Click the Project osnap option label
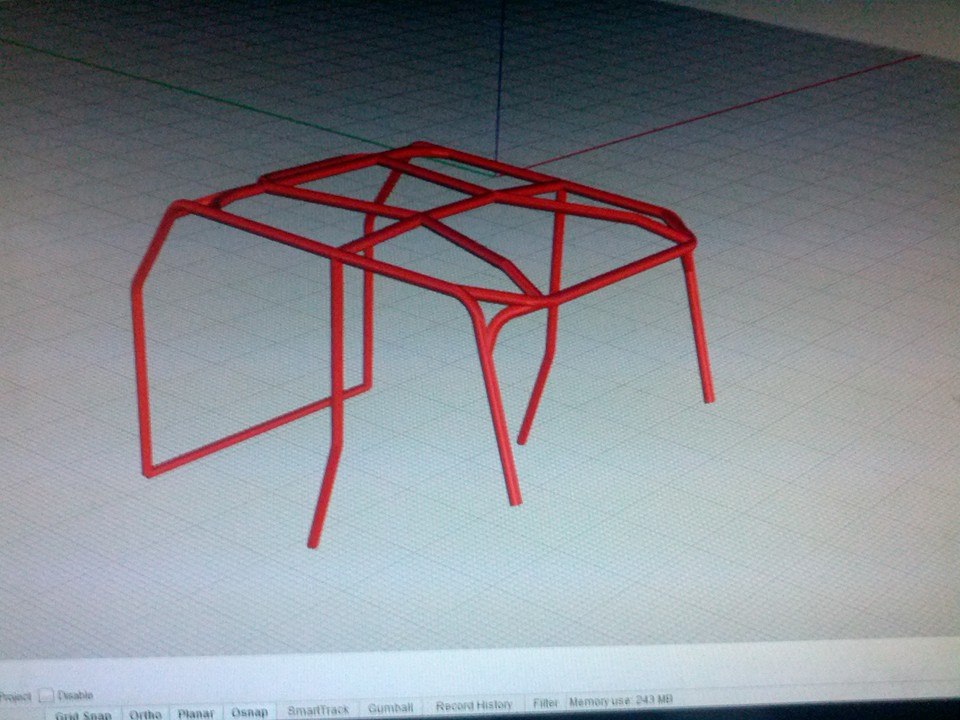 pyautogui.click(x=15, y=697)
